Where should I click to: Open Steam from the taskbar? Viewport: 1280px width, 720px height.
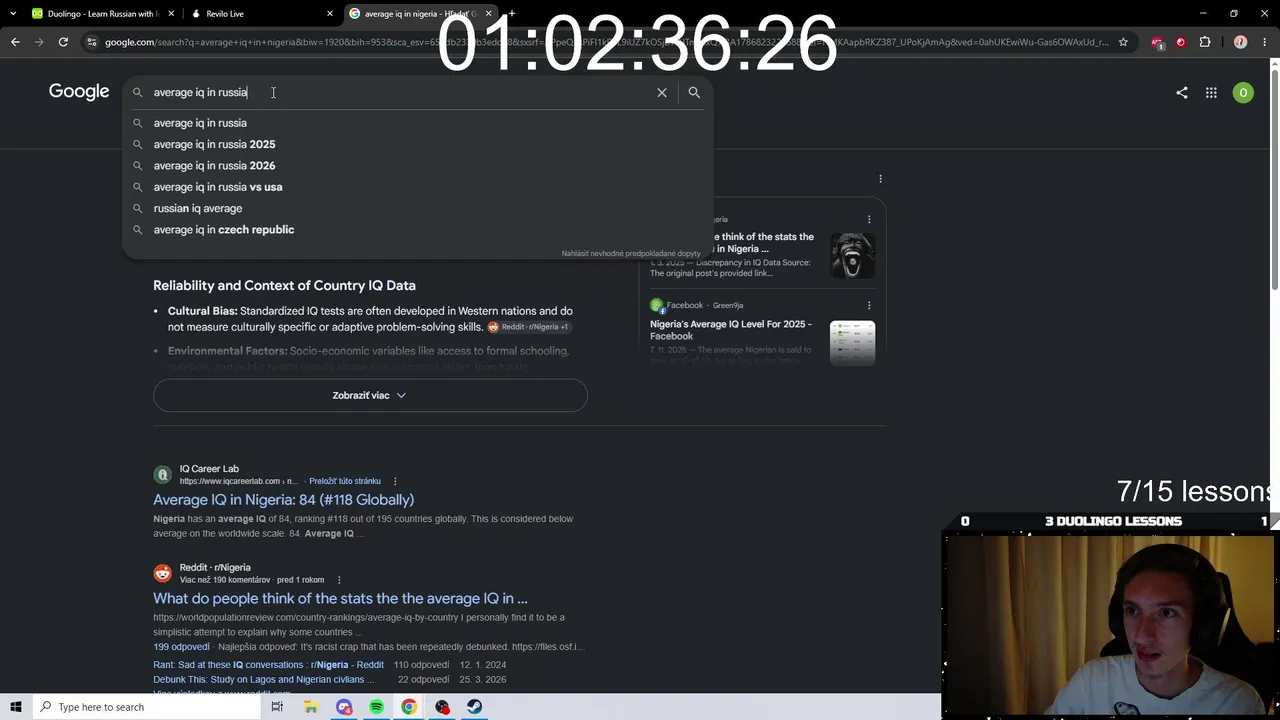[474, 707]
